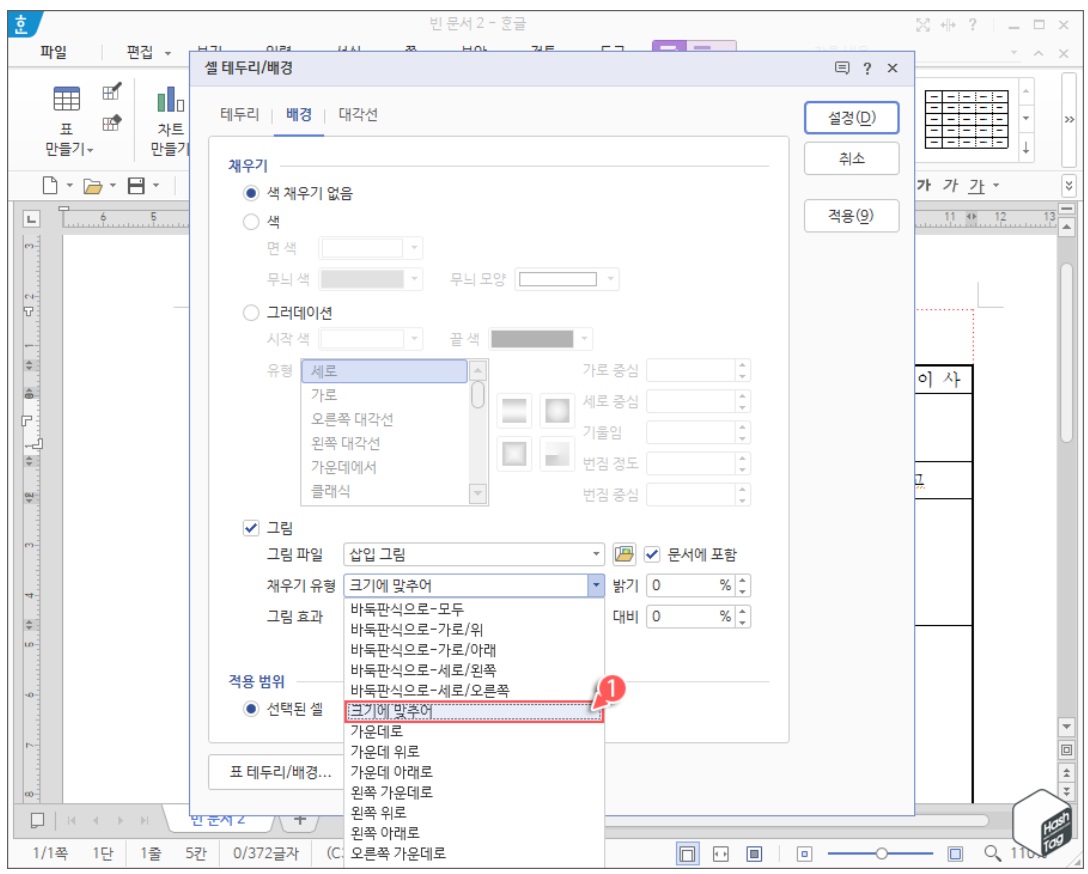Viewport: 1088px width, 874px height.
Task: Click the 취소 button
Action: pyautogui.click(x=851, y=159)
